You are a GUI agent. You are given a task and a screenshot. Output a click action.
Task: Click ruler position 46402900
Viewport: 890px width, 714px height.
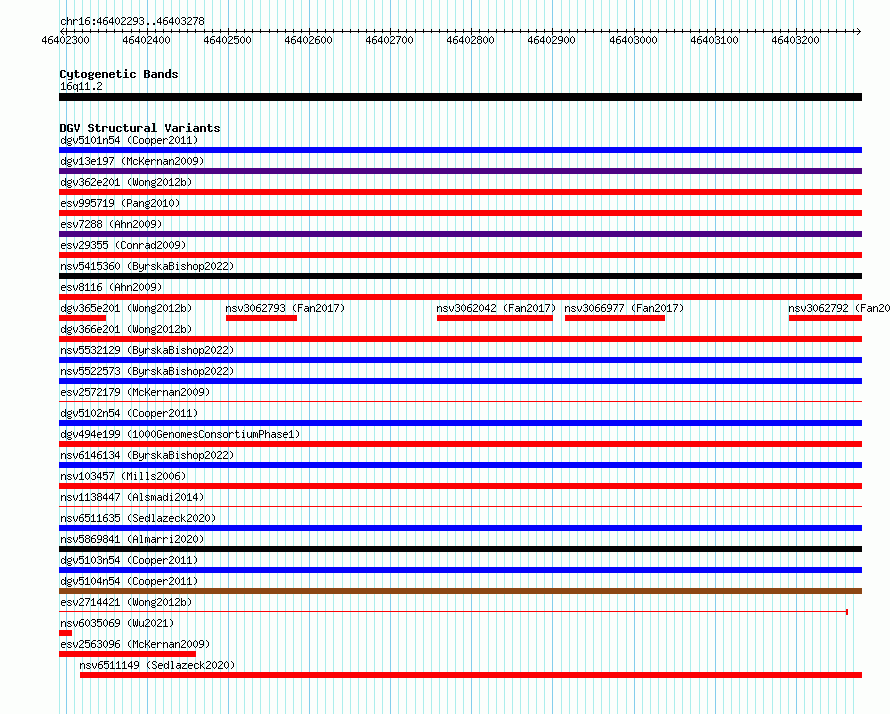click(x=551, y=40)
